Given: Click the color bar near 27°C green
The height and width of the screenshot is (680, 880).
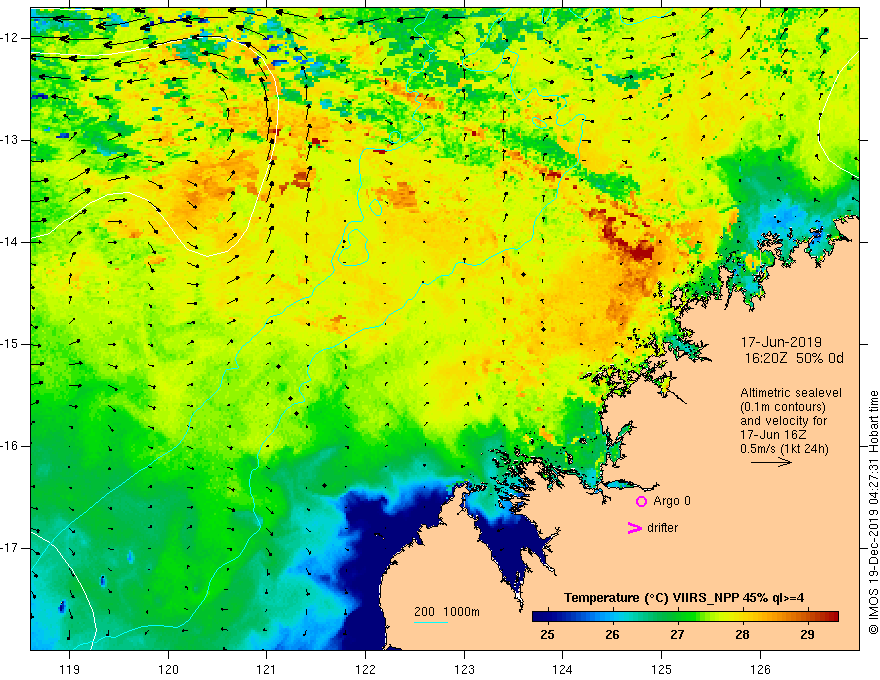Looking at the screenshot, I should click(677, 617).
